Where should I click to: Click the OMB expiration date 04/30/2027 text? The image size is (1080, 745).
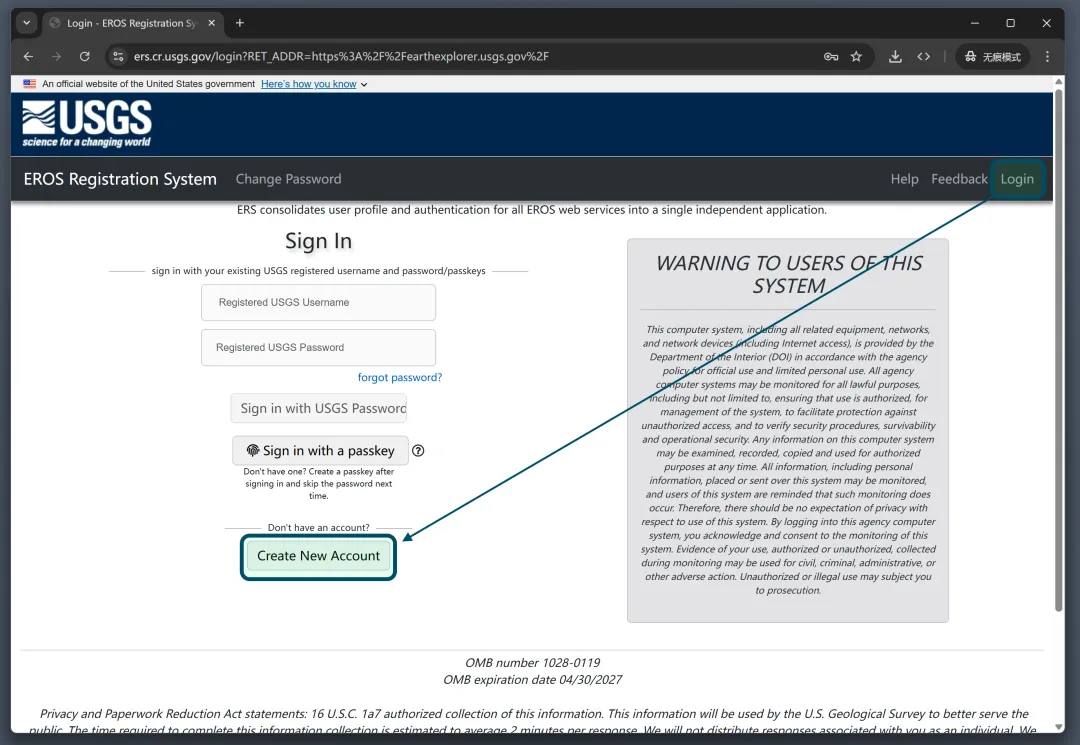(532, 680)
